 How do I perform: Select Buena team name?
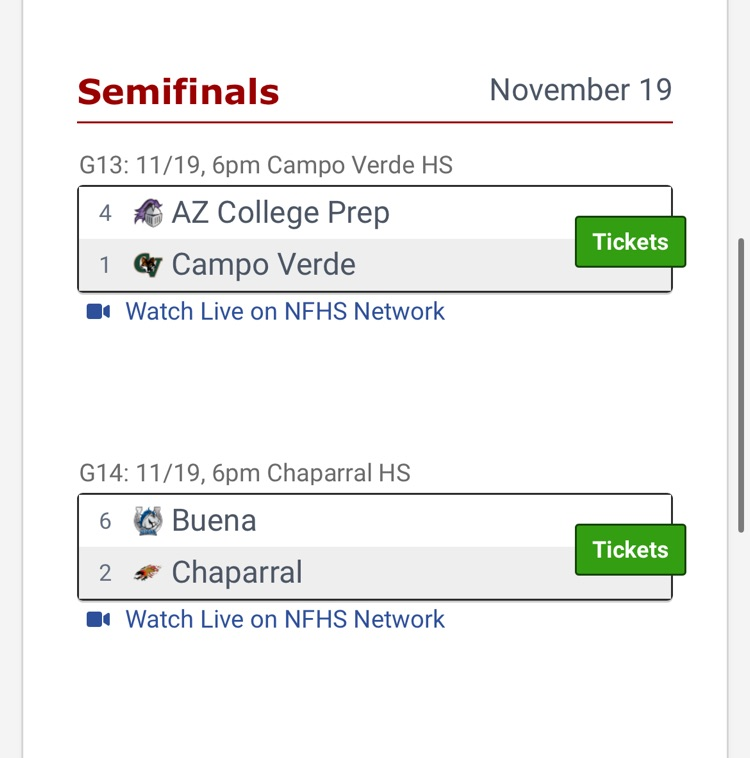pos(214,521)
